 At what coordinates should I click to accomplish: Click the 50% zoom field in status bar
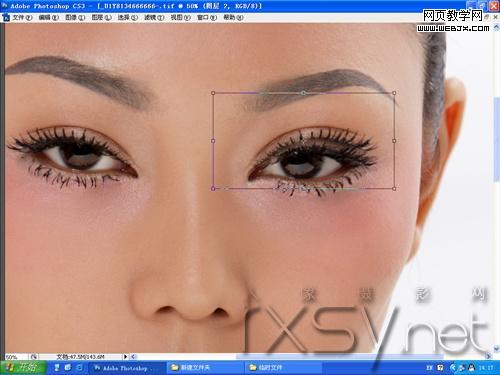(16, 357)
